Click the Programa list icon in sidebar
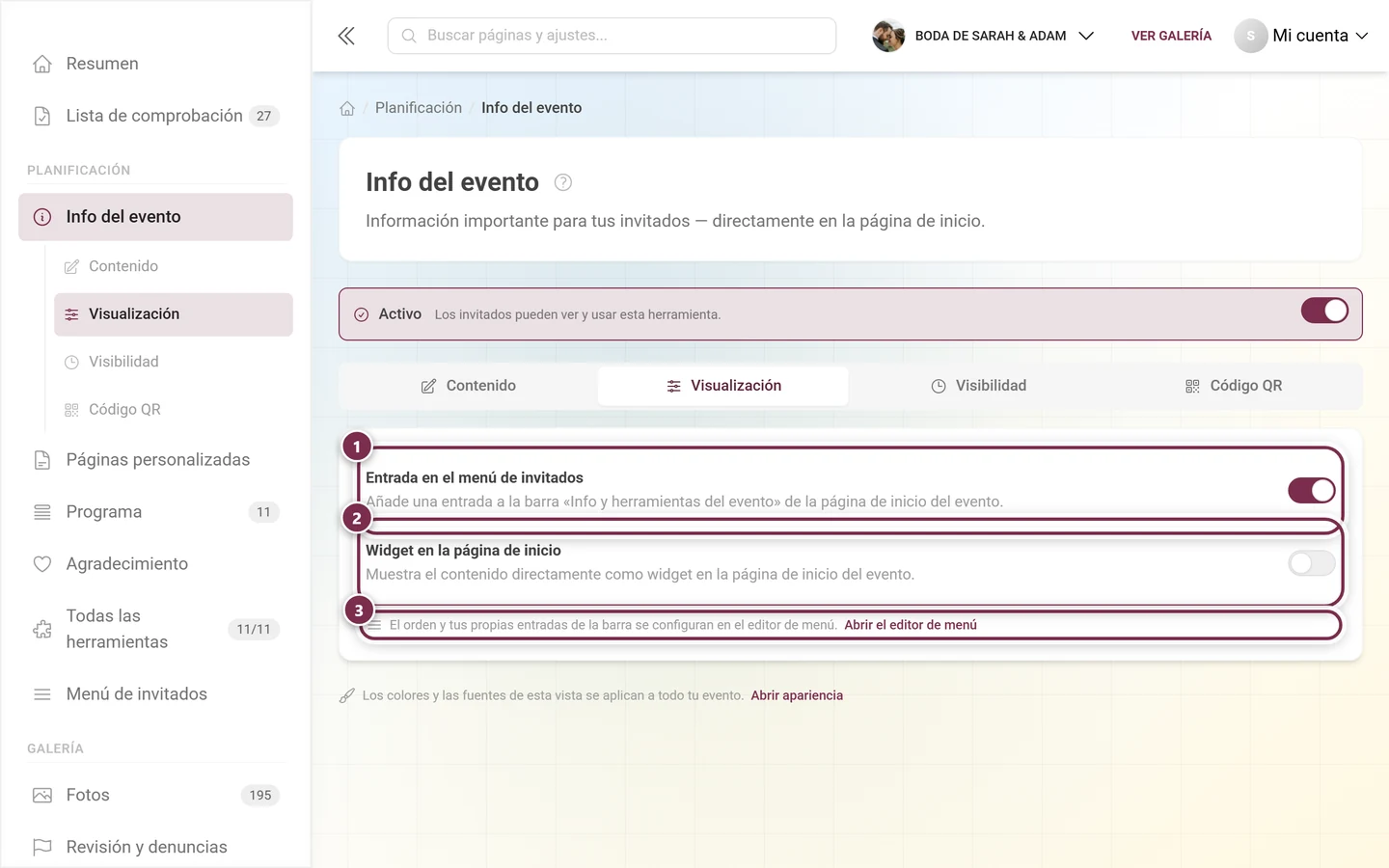 (x=42, y=512)
